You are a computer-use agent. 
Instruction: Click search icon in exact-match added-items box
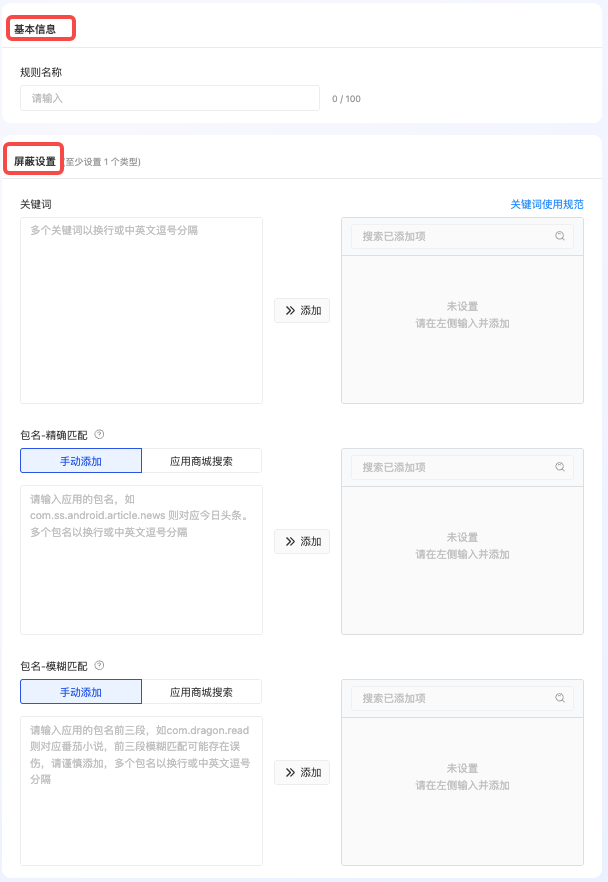tap(560, 467)
